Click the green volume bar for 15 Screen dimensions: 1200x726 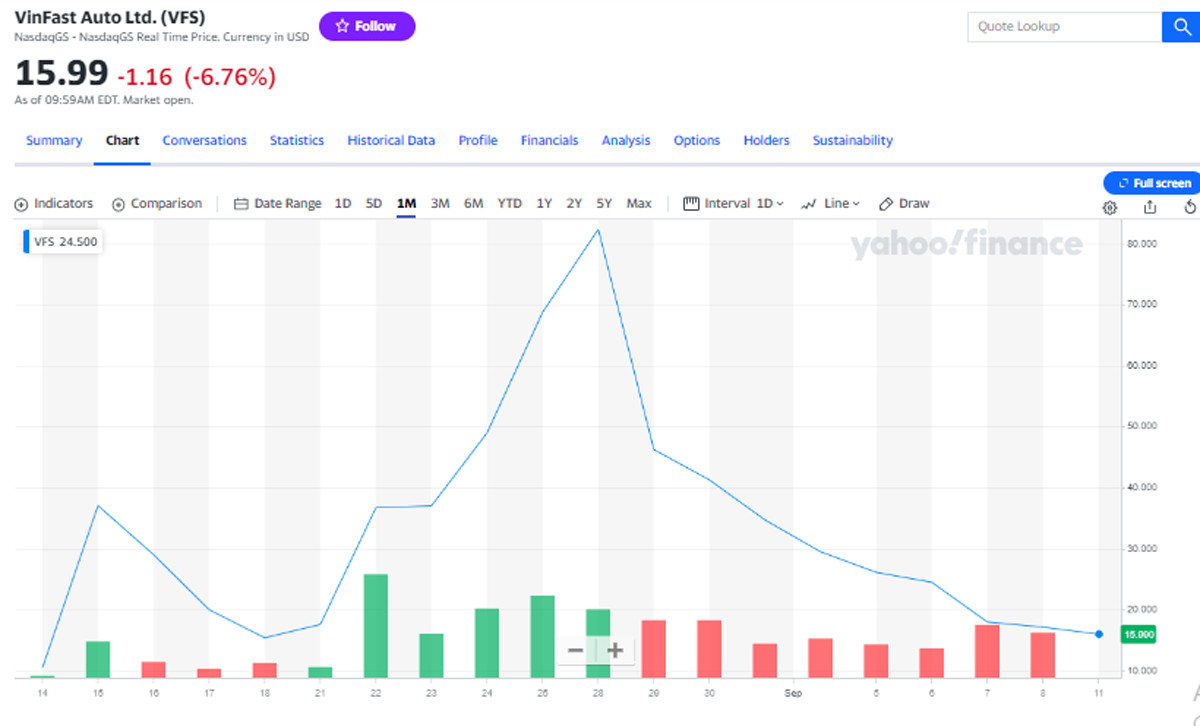coord(98,659)
